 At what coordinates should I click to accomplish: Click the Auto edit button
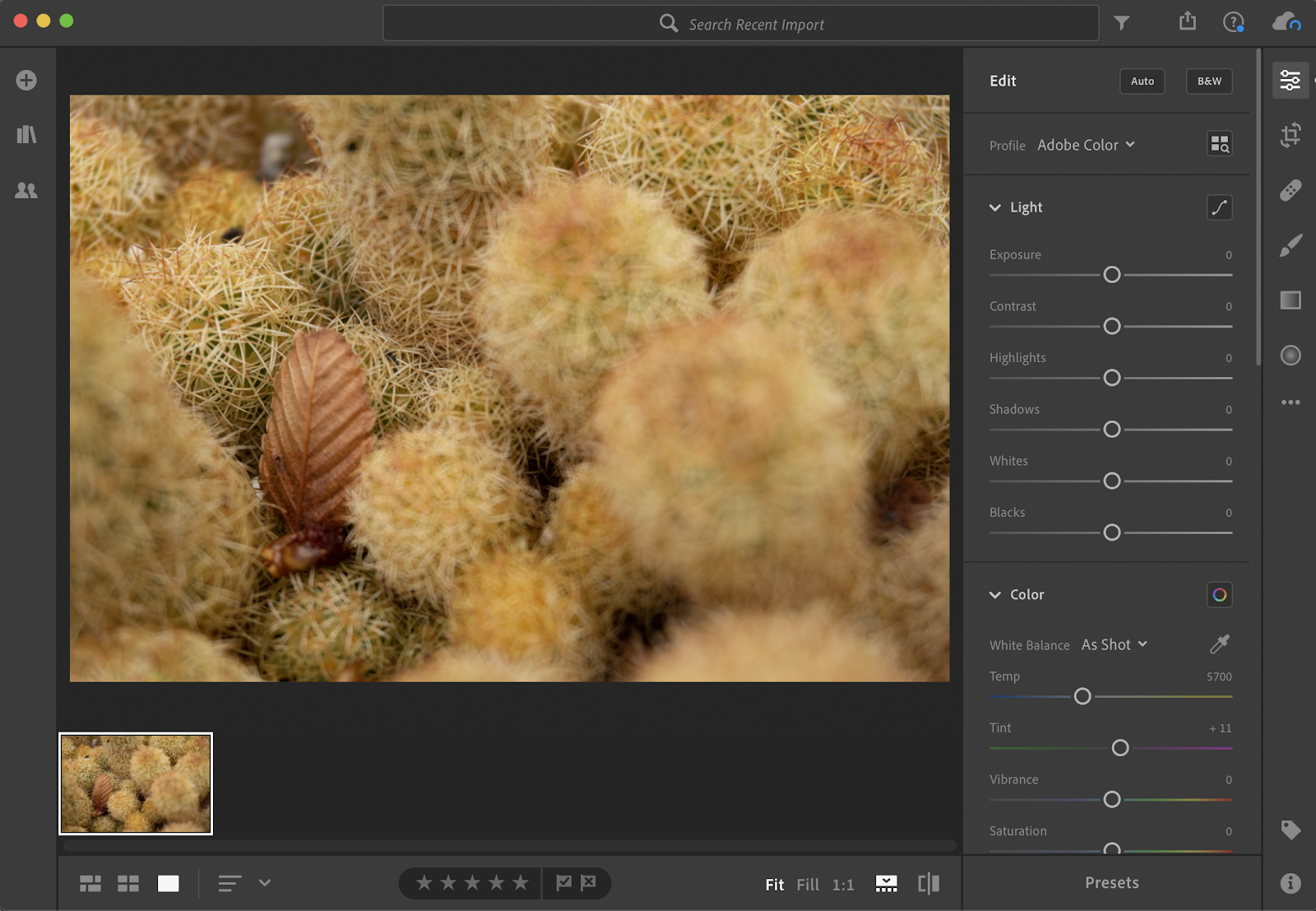point(1142,81)
